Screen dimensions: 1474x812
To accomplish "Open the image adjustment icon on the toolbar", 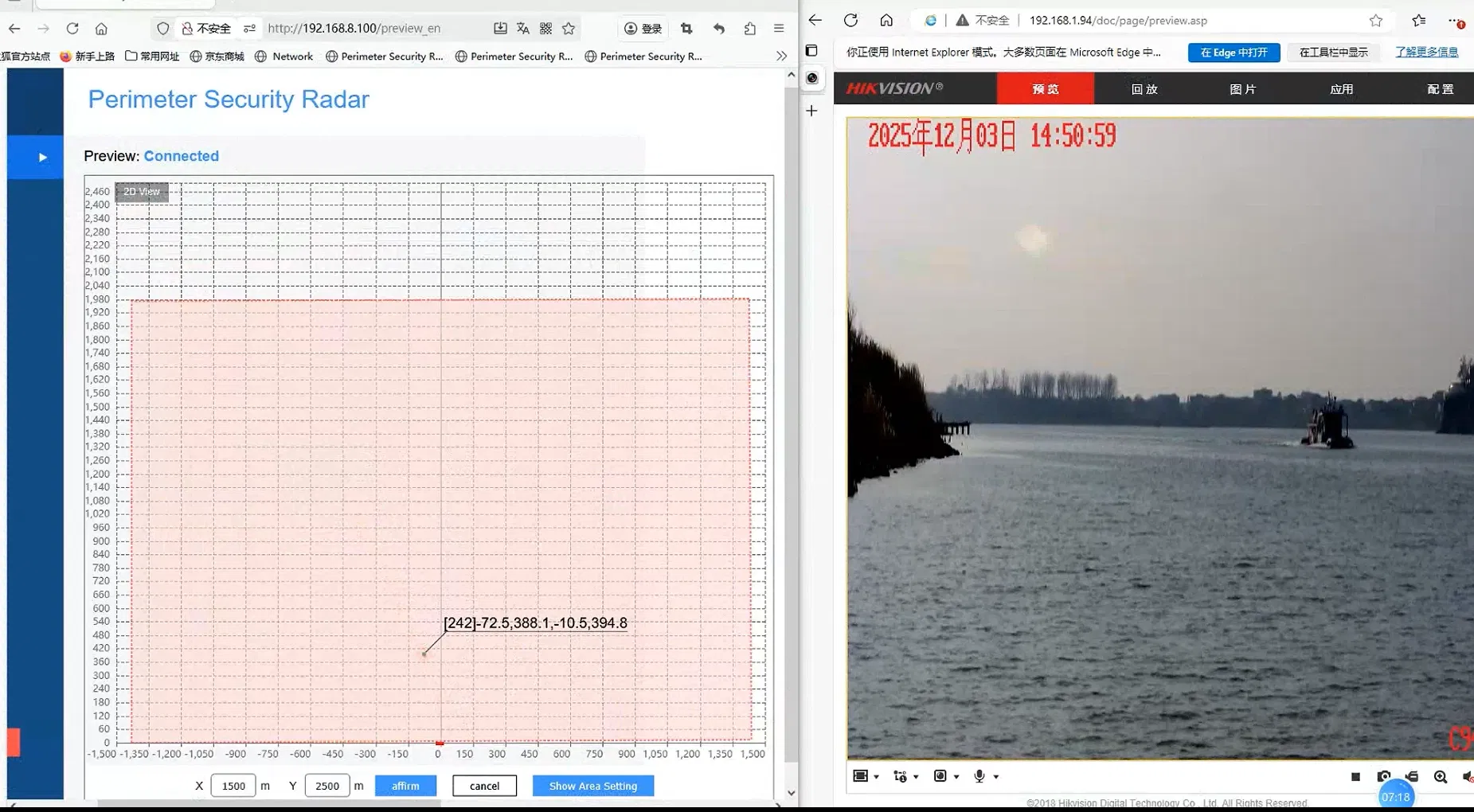I will [940, 776].
